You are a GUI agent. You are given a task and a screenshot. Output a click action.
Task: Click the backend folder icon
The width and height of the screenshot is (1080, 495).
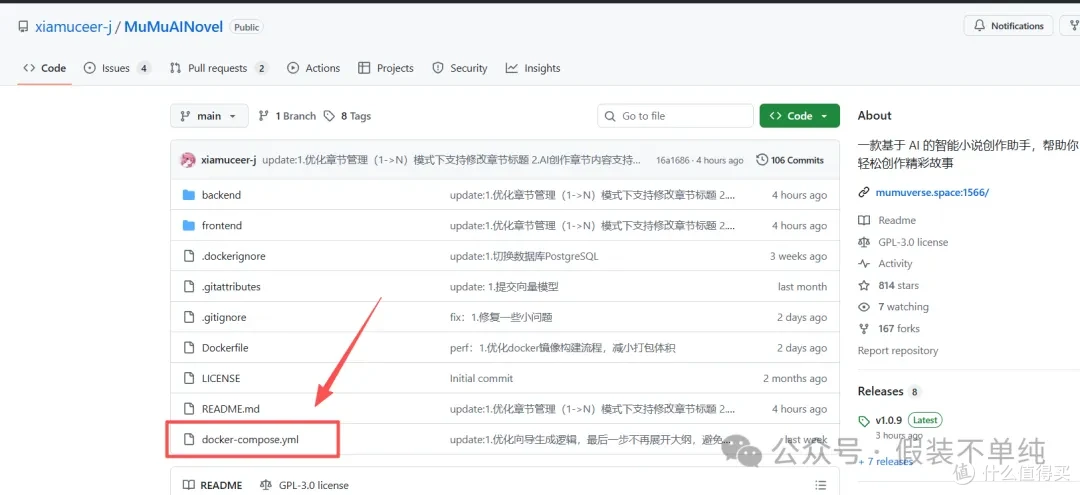[189, 195]
